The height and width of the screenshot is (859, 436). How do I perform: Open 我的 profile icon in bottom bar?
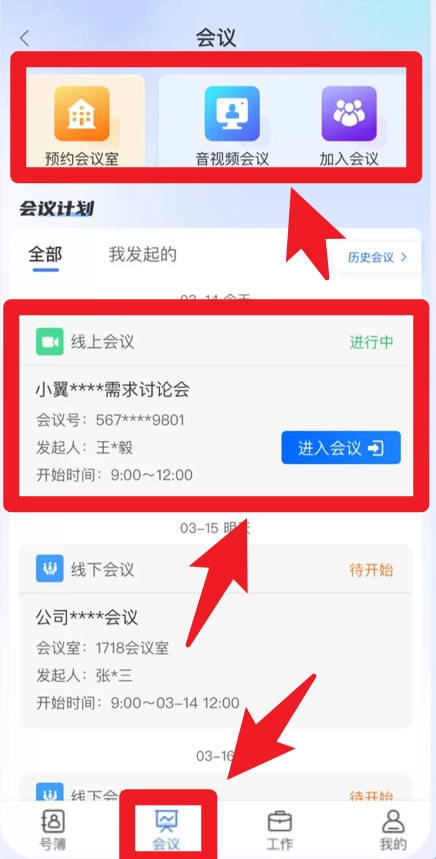(393, 821)
